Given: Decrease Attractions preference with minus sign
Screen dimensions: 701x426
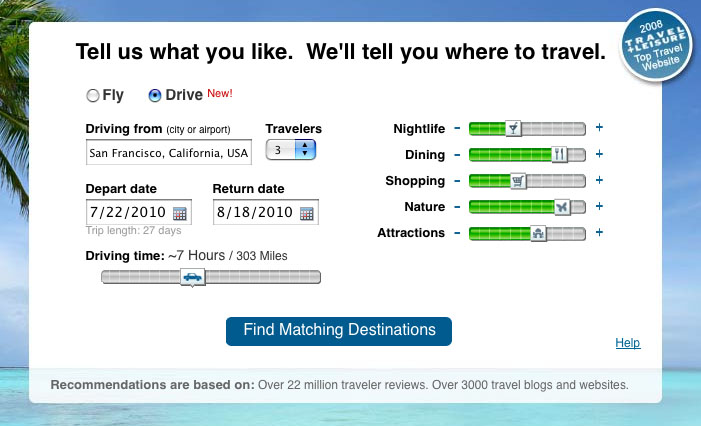Looking at the screenshot, I should pyautogui.click(x=457, y=233).
